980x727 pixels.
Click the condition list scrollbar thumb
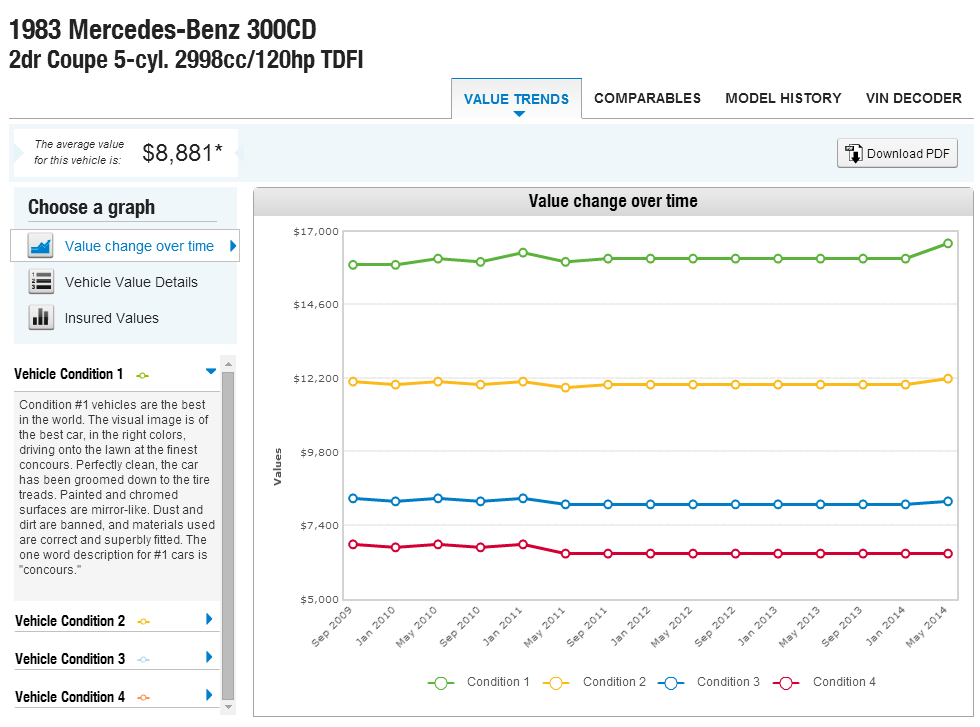[228, 536]
